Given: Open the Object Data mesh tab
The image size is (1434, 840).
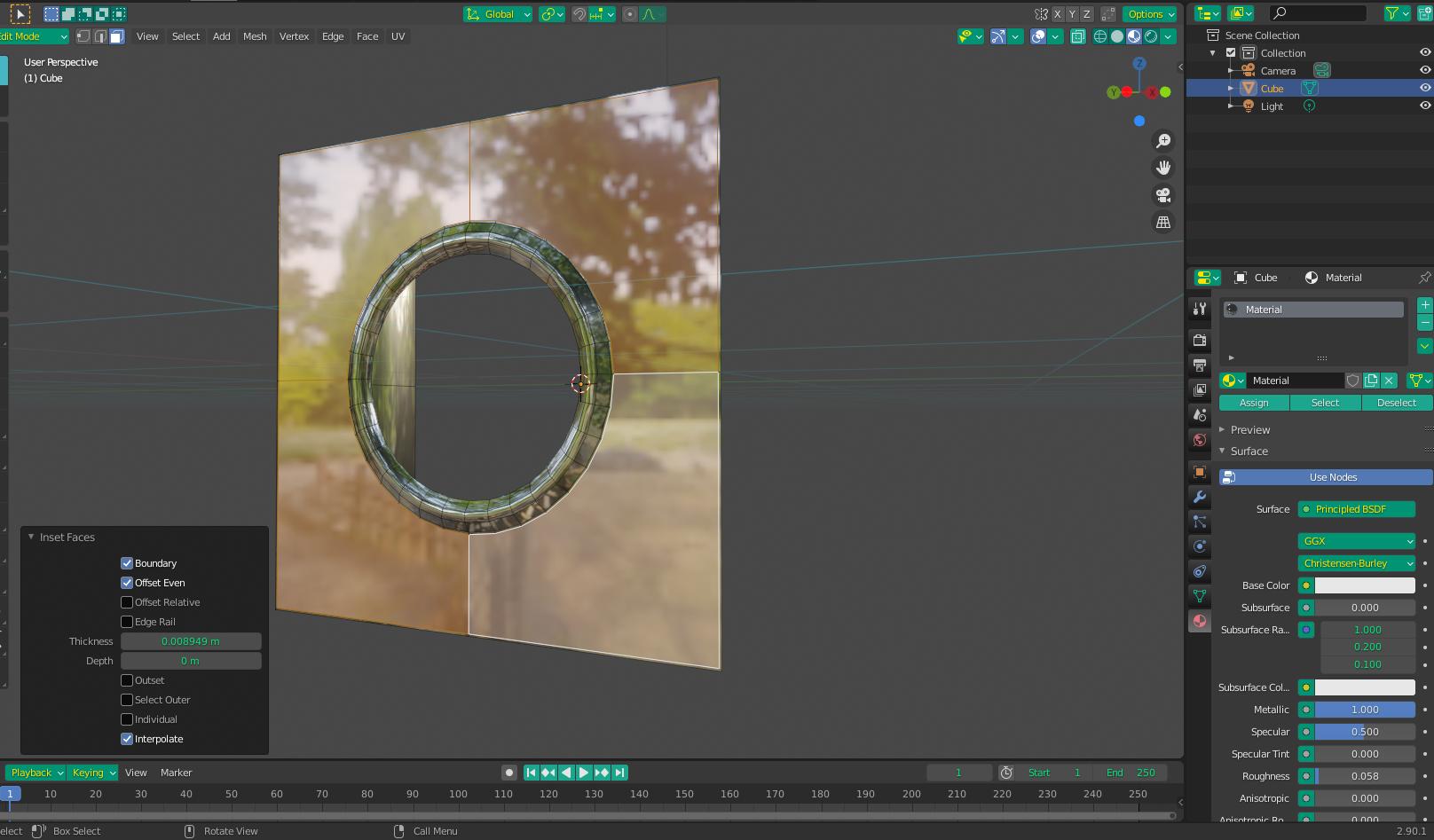Looking at the screenshot, I should pos(1200,596).
